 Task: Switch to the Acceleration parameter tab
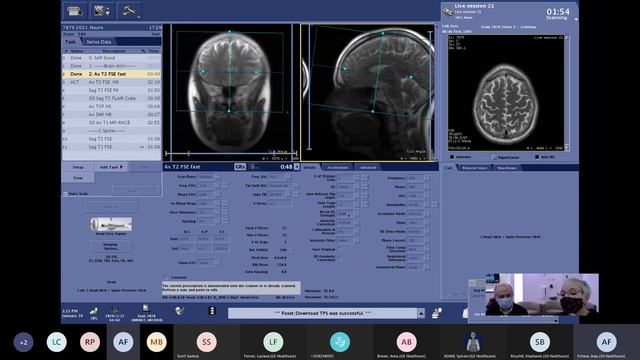[338, 167]
